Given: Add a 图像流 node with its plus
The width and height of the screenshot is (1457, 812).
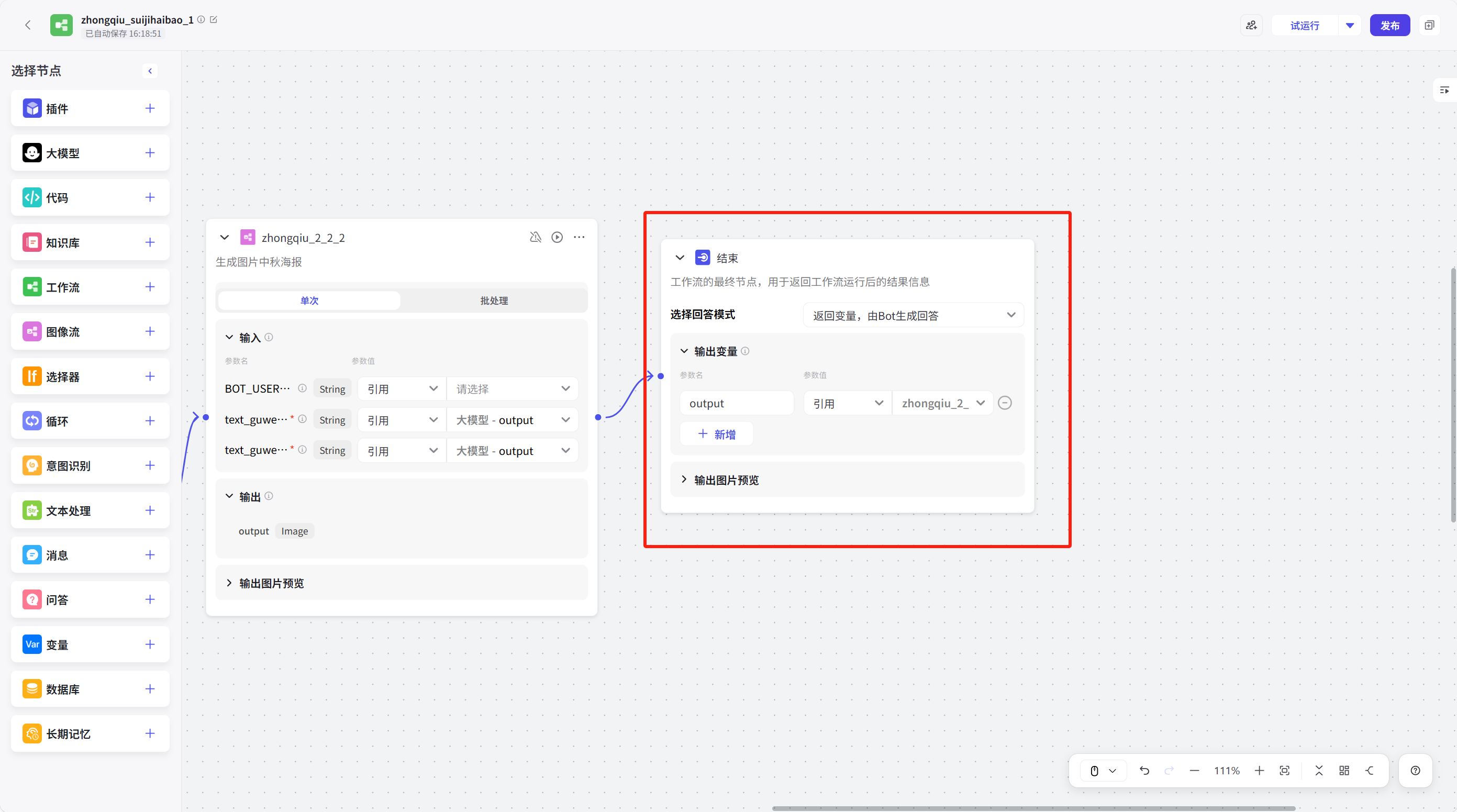Looking at the screenshot, I should pyautogui.click(x=150, y=331).
